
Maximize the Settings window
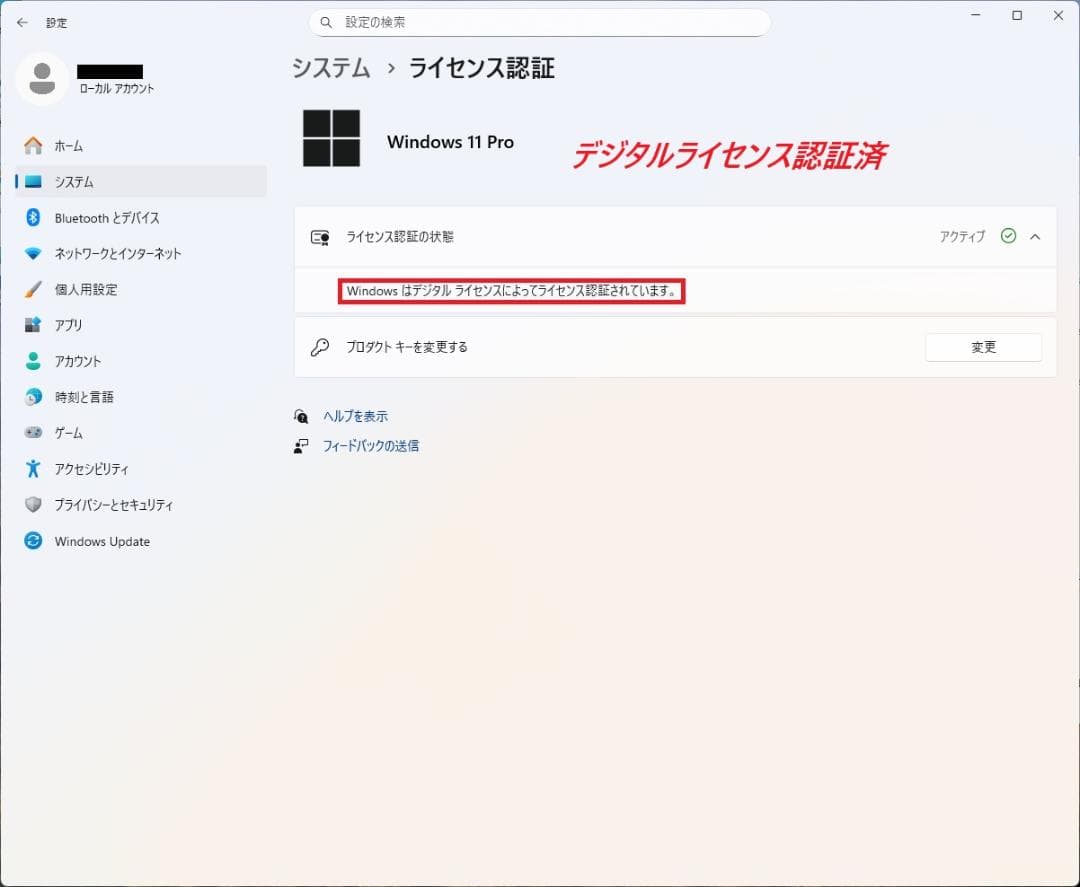click(x=1017, y=15)
